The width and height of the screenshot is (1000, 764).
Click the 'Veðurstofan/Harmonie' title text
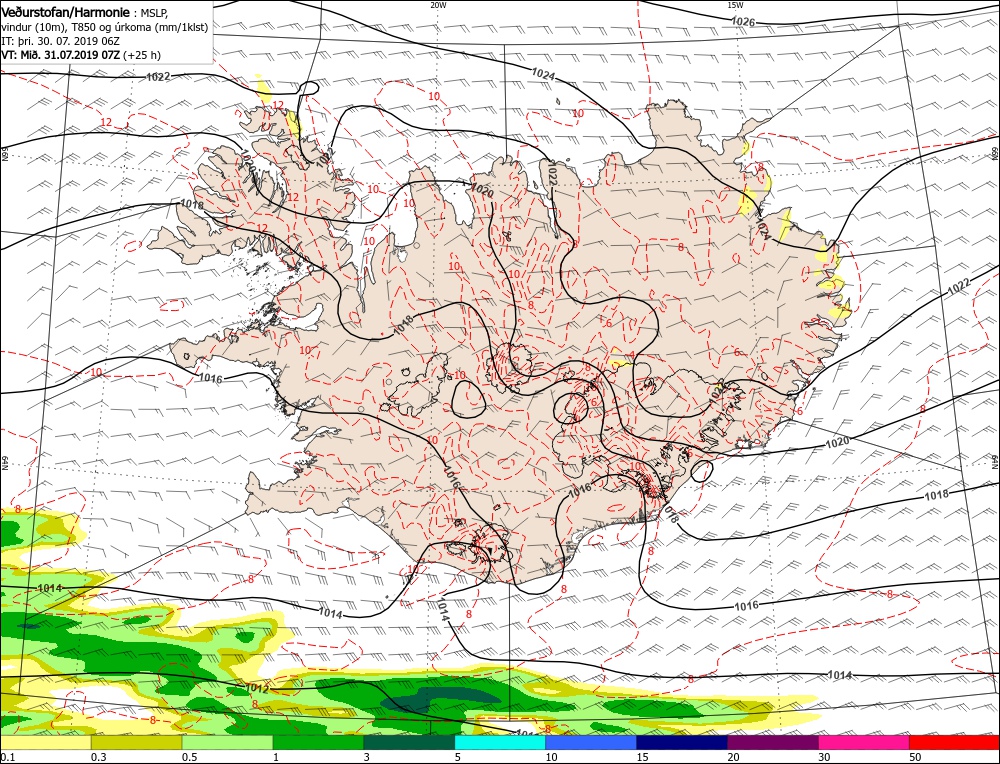pyautogui.click(x=67, y=12)
